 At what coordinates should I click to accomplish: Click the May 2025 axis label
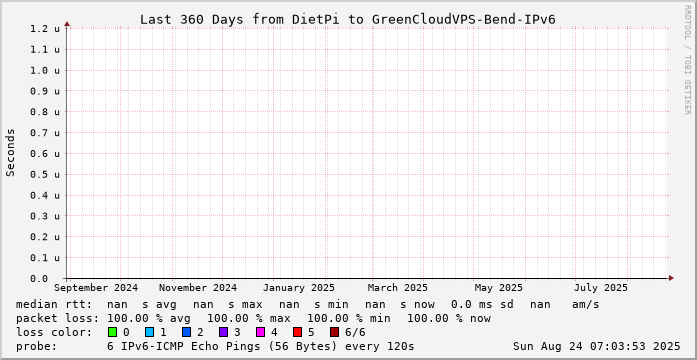pos(499,288)
